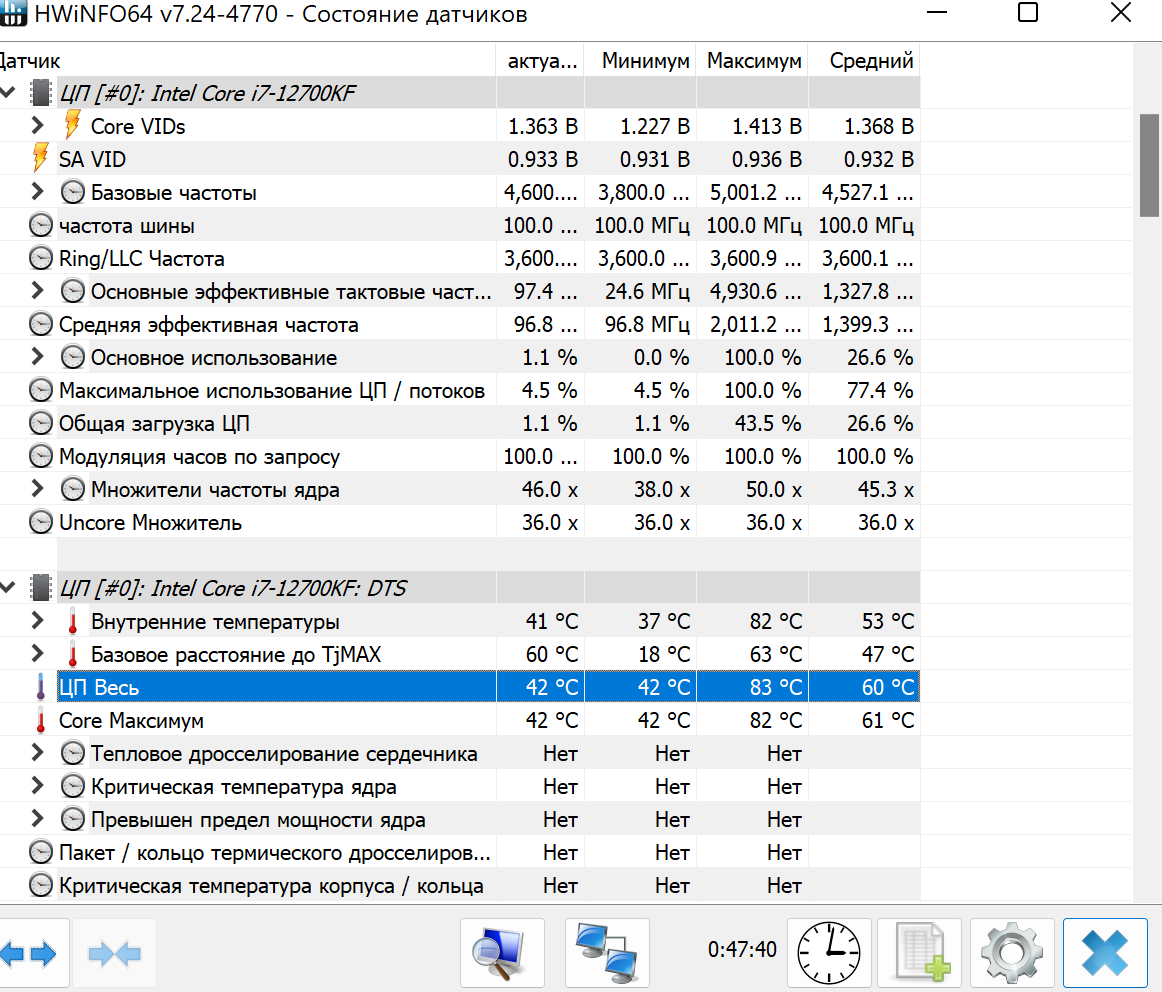Click thermometer icon beside Базовое расстояние до TjMAX
1162x992 pixels.
[x=73, y=654]
